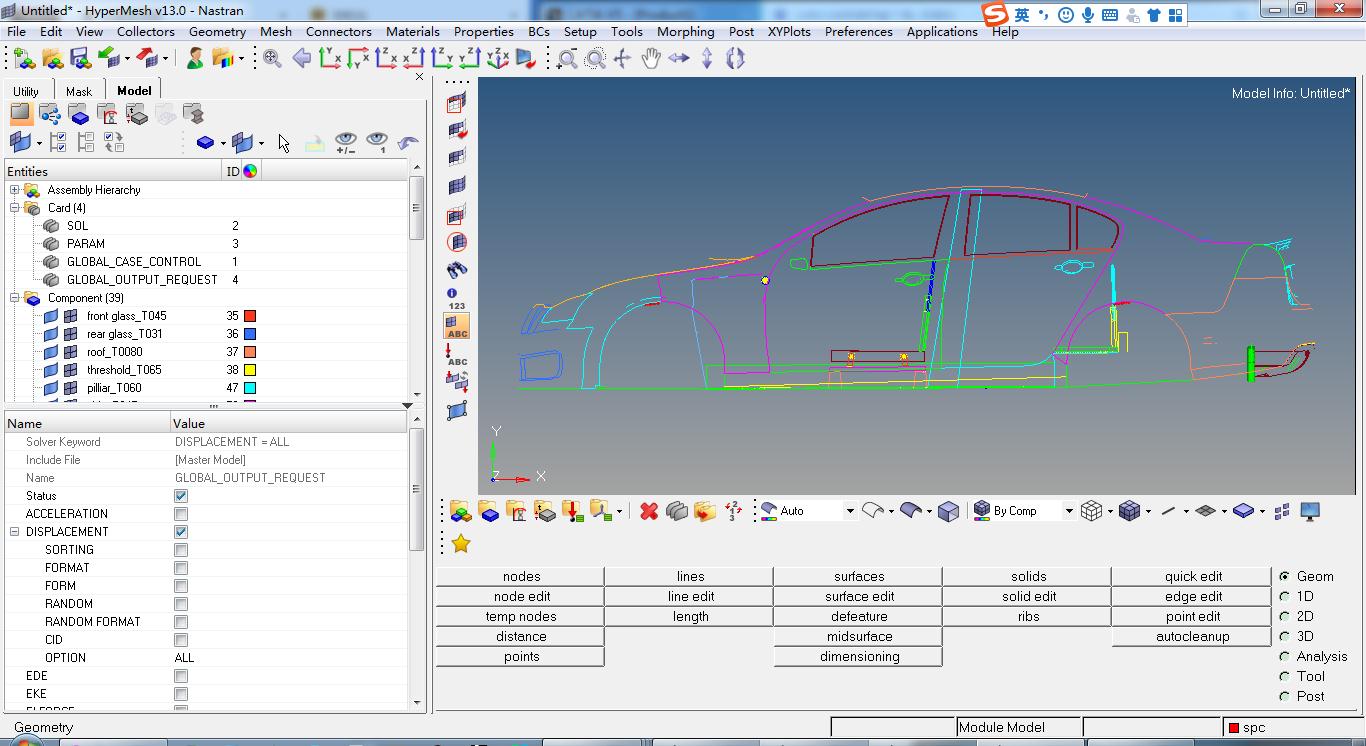The width and height of the screenshot is (1366, 746).
Task: Click the show/hide eye plus-minus icon
Action: [x=345, y=142]
